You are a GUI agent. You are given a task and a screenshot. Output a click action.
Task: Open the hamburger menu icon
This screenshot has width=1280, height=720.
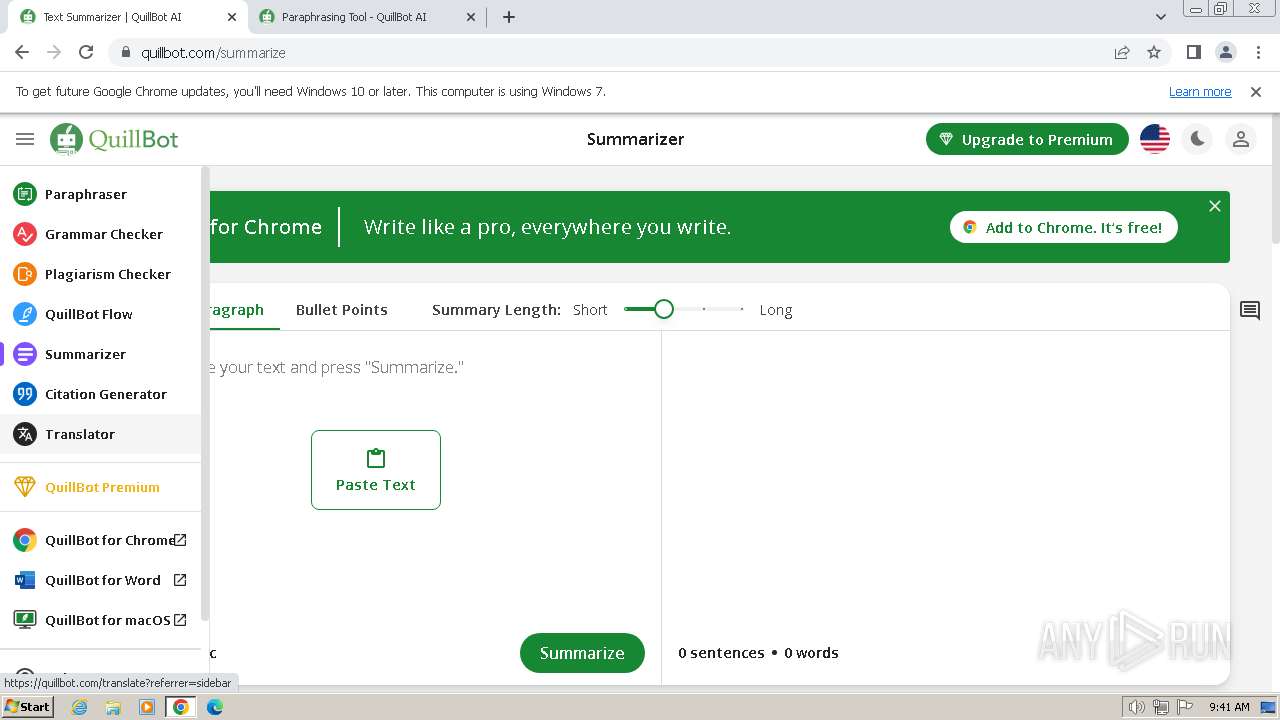coord(25,139)
